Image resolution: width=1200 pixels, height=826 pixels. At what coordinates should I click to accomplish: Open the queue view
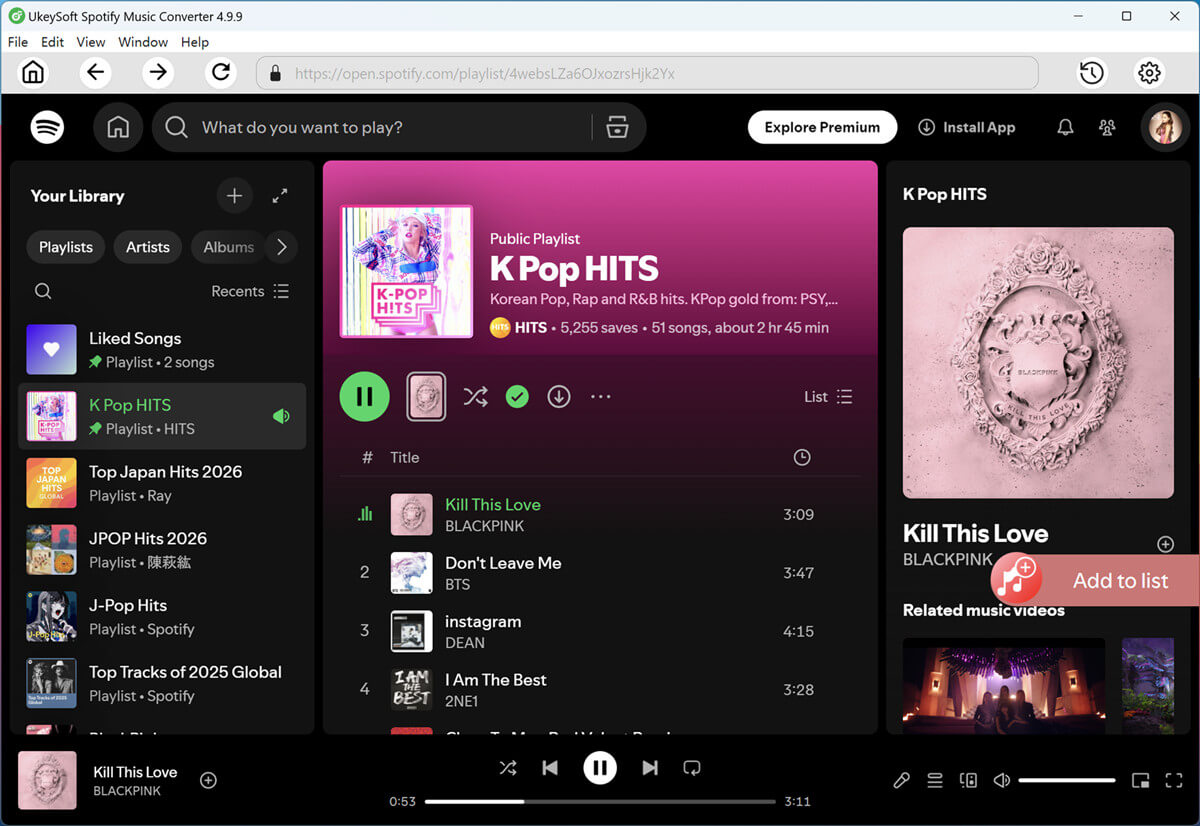935,780
